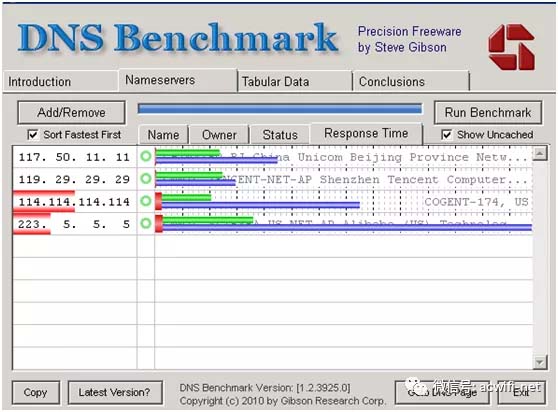Click the Latest Version? button
Viewport: 558px width, 412px height.
point(115,392)
